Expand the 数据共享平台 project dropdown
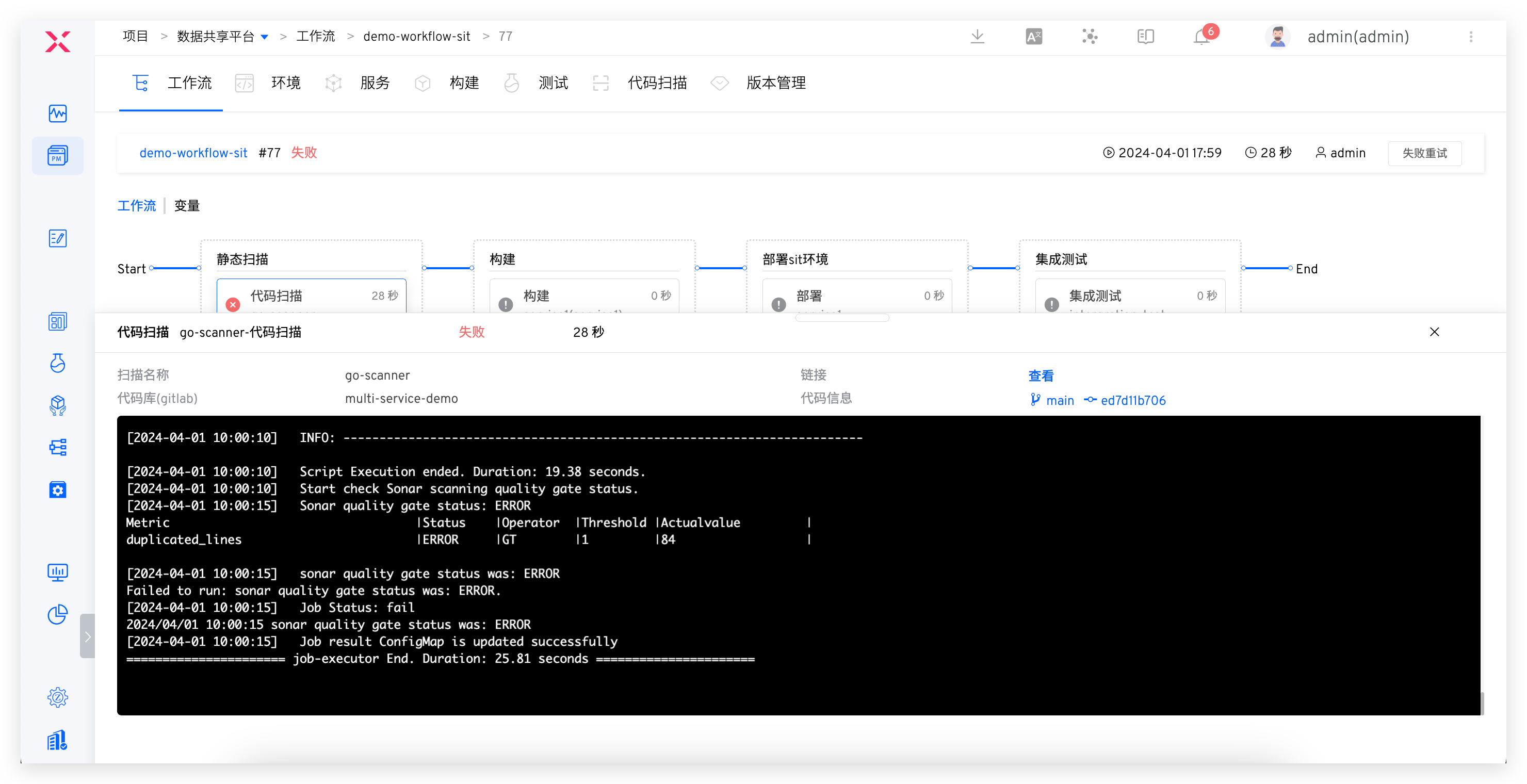This screenshot has height=784, width=1527. (264, 37)
